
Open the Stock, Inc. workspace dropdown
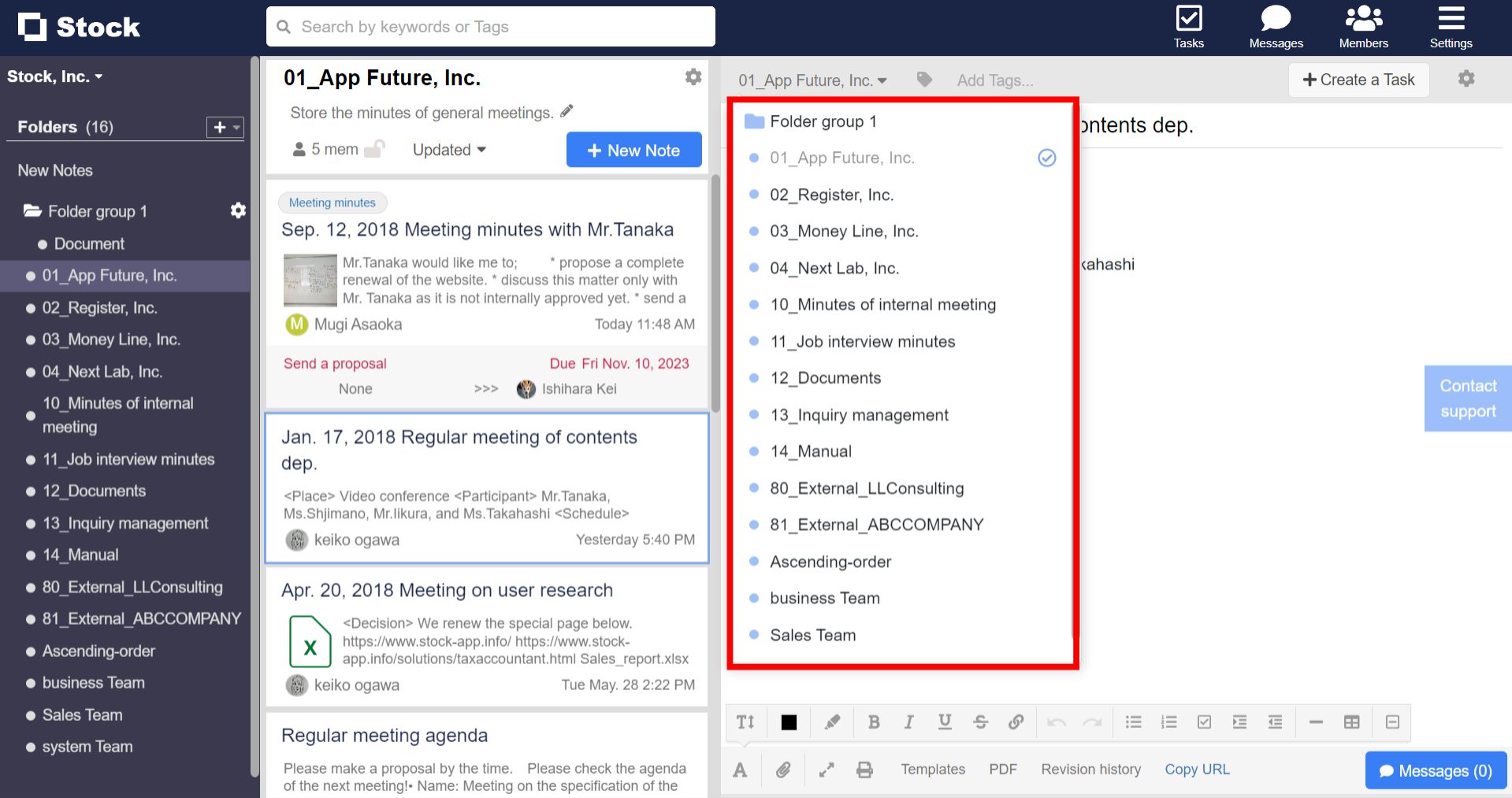pos(55,76)
